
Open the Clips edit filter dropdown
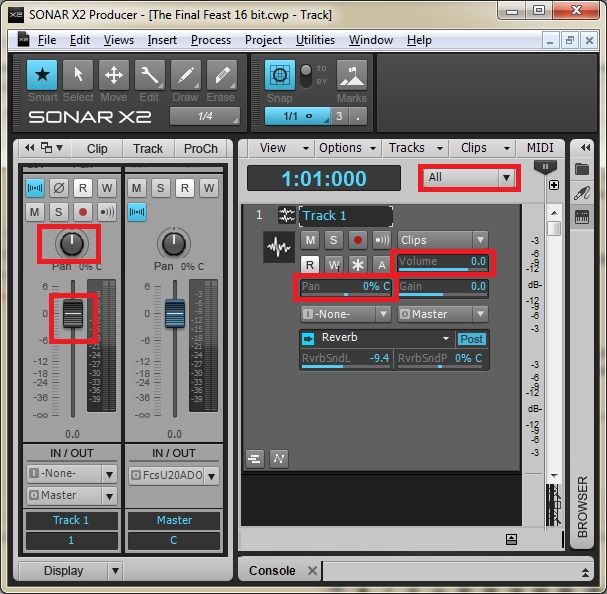[442, 240]
